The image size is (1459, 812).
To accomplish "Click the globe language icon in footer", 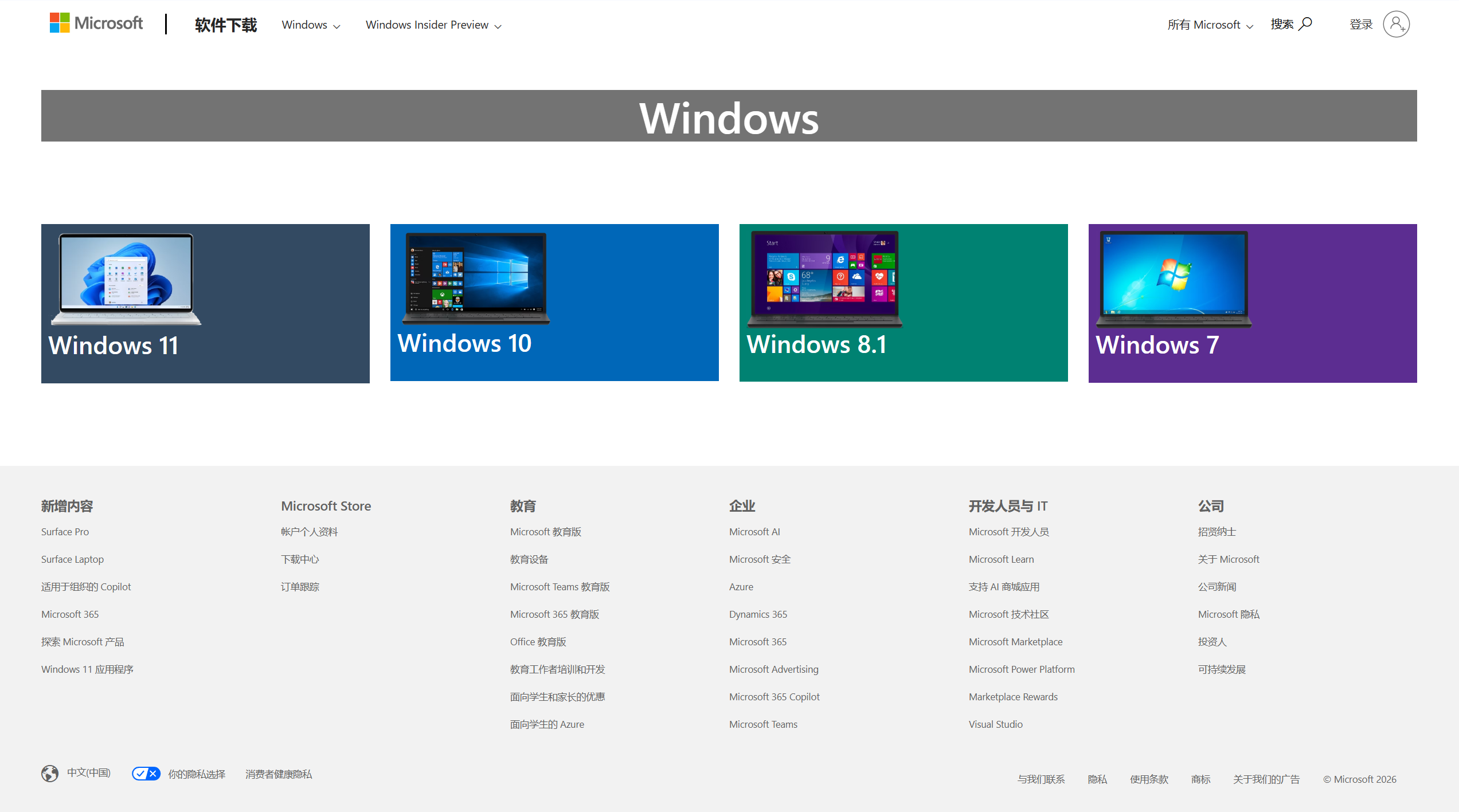I will pyautogui.click(x=50, y=773).
